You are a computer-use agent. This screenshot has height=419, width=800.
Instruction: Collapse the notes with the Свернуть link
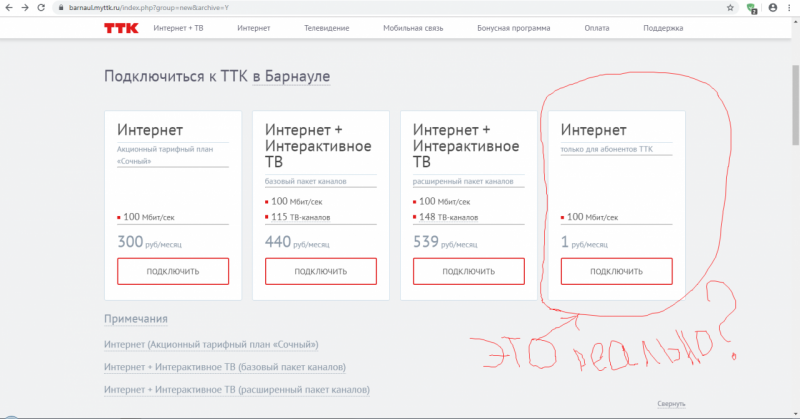[x=671, y=404]
